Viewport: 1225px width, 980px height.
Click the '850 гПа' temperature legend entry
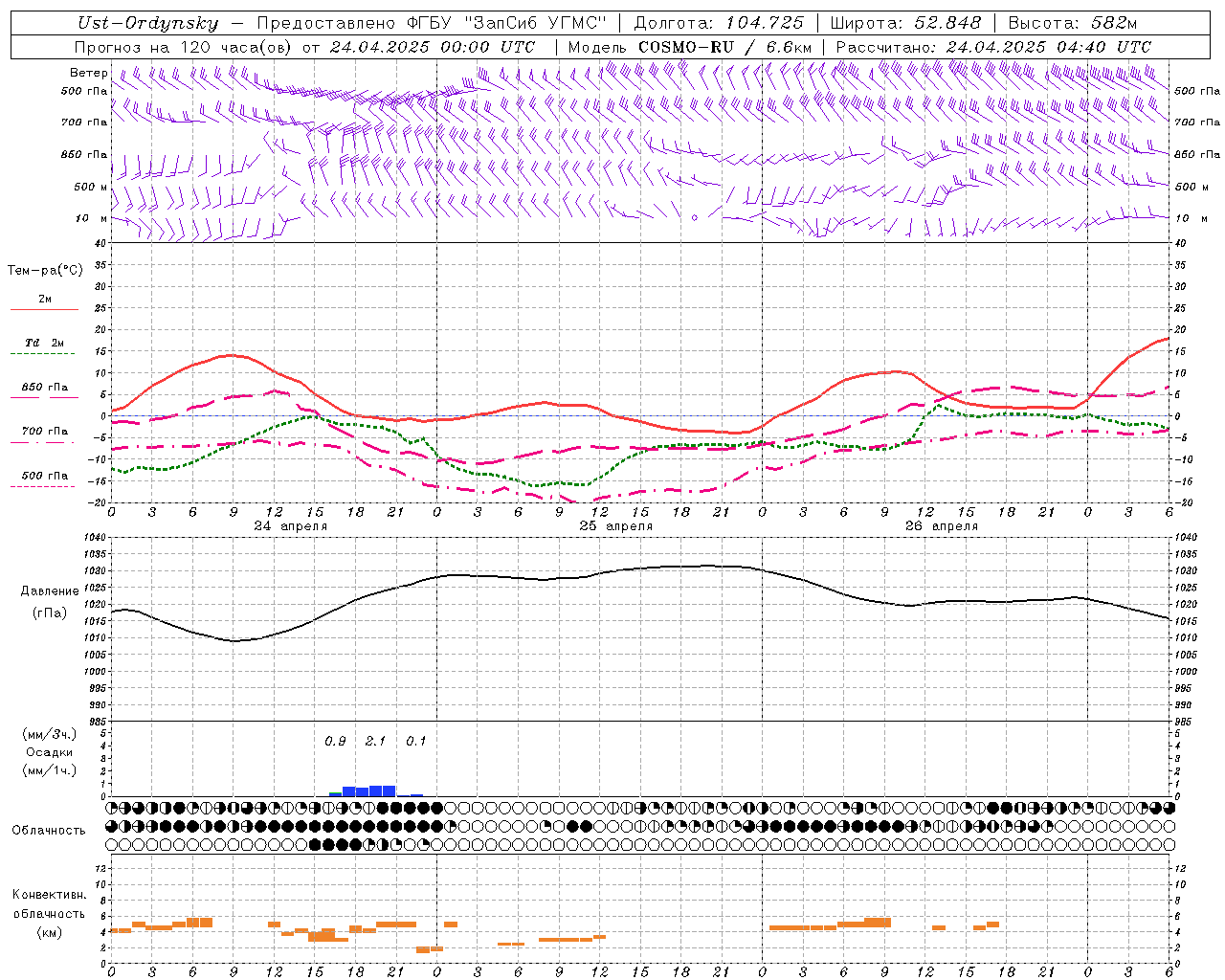pos(45,388)
